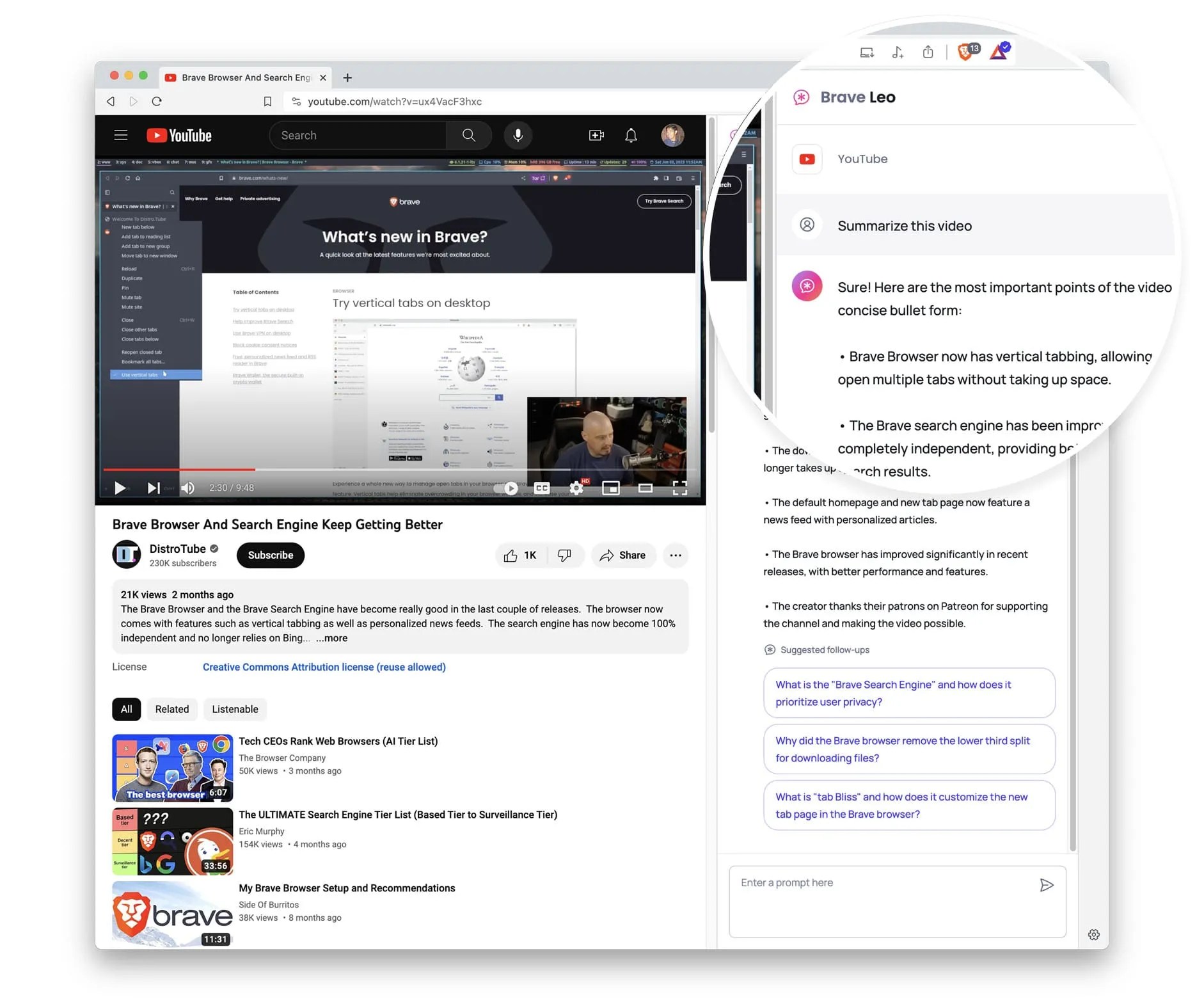Select the Brave Browser And Search Engine browser tab

point(242,77)
